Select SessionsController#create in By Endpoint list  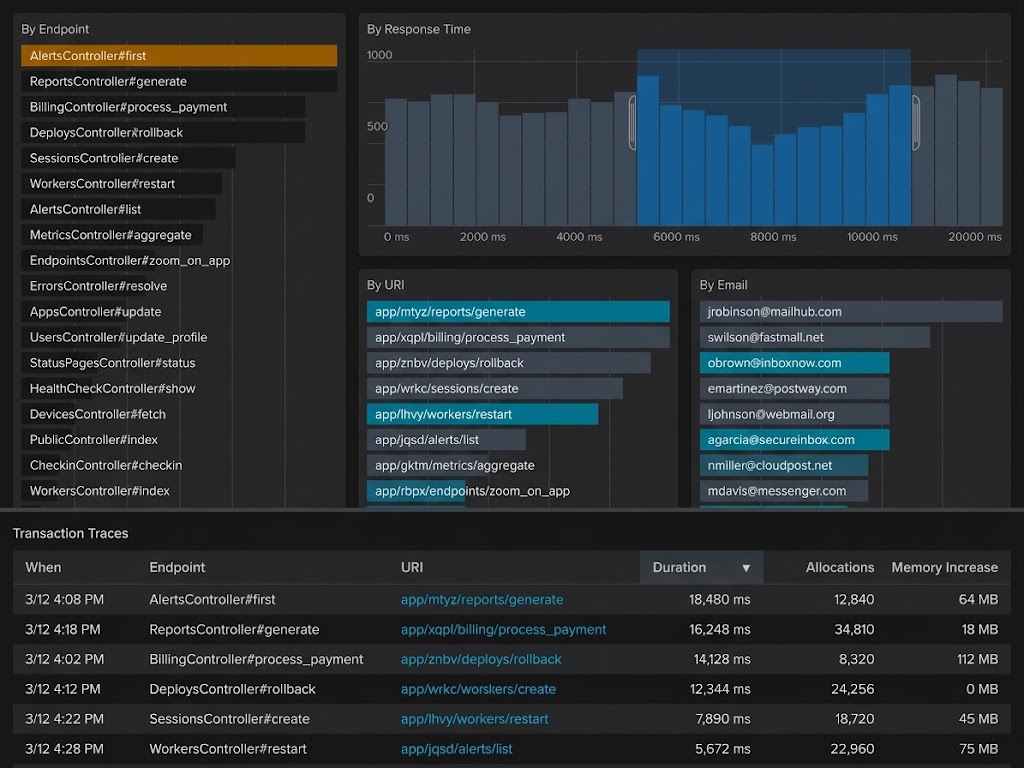point(128,158)
